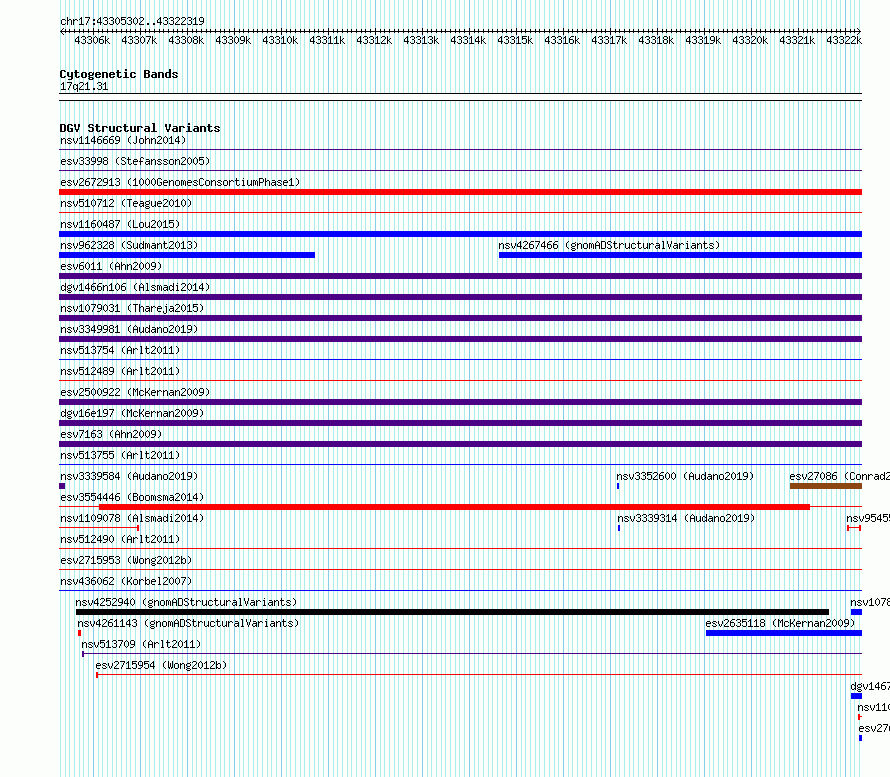
Task: Open the dgv16e197 (McKernan2009) label
Action: point(132,413)
